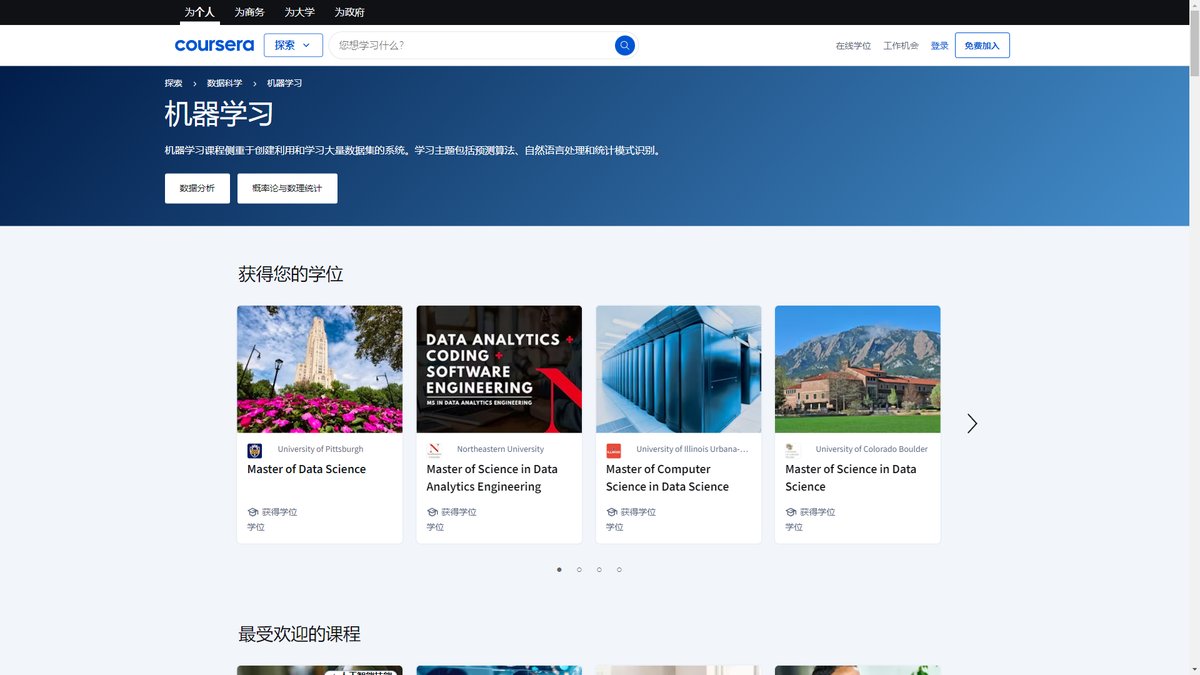Open Master of Data Science title

tap(306, 469)
